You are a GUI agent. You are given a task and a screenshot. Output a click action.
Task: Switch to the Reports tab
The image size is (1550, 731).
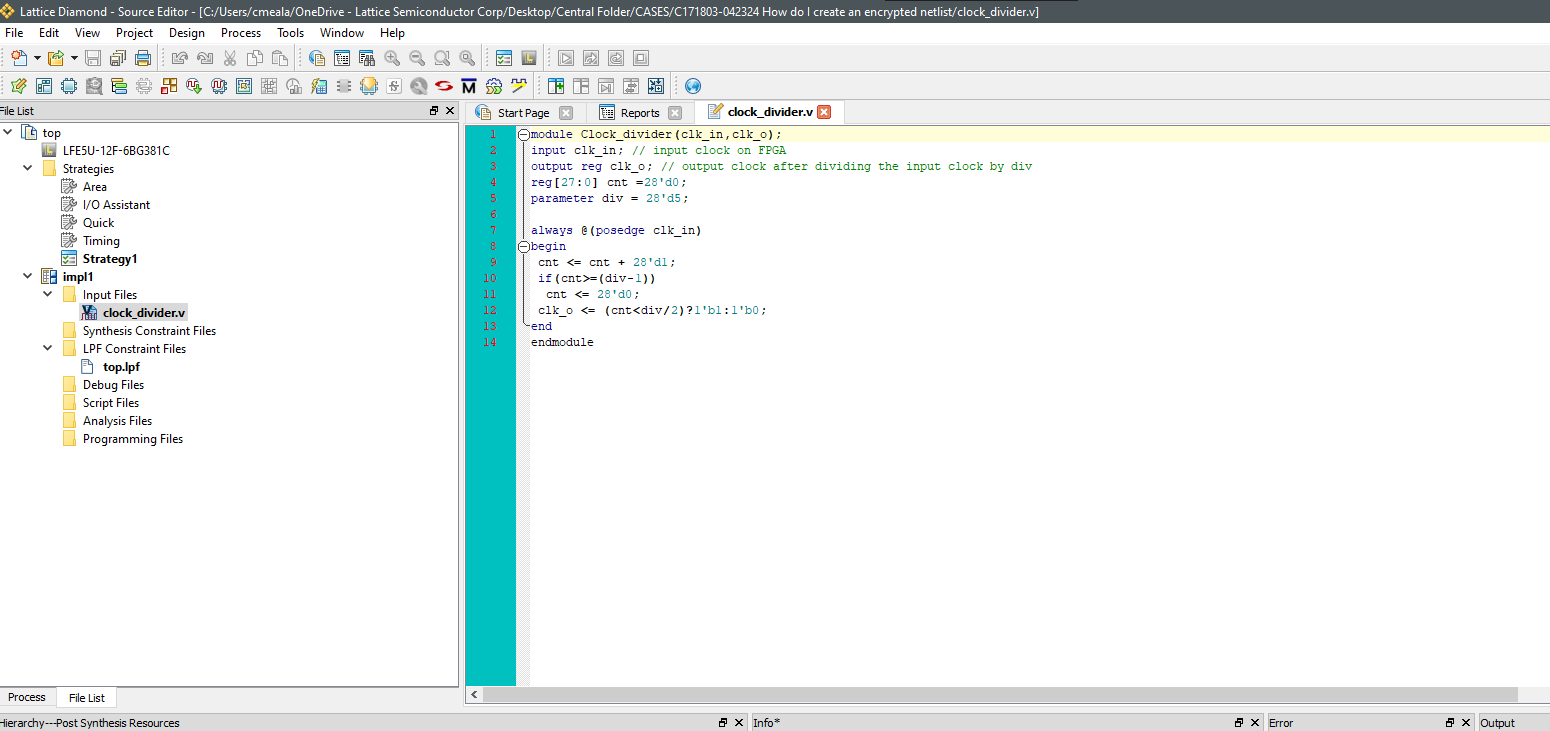click(639, 113)
